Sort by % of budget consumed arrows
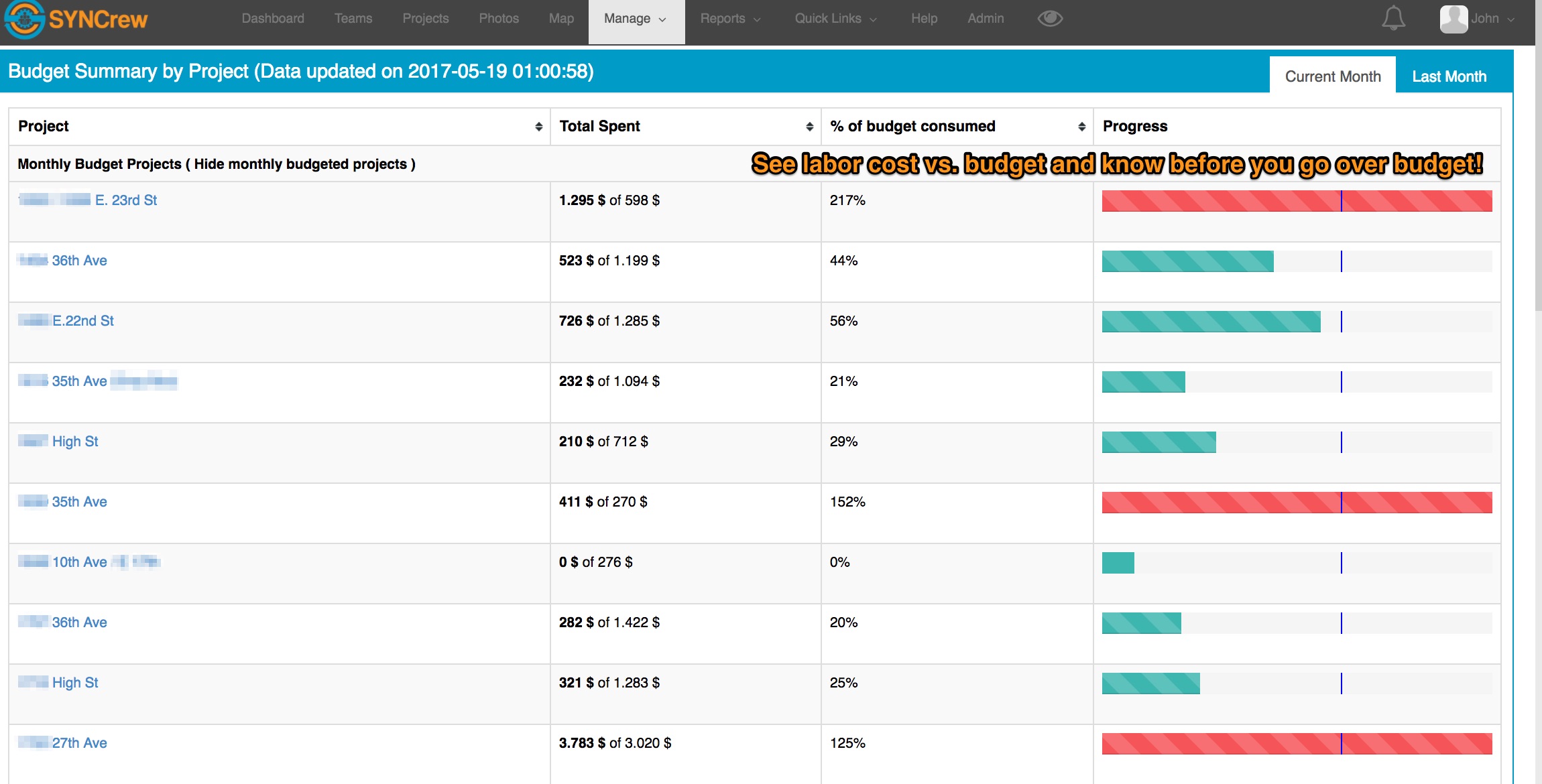 tap(1081, 127)
